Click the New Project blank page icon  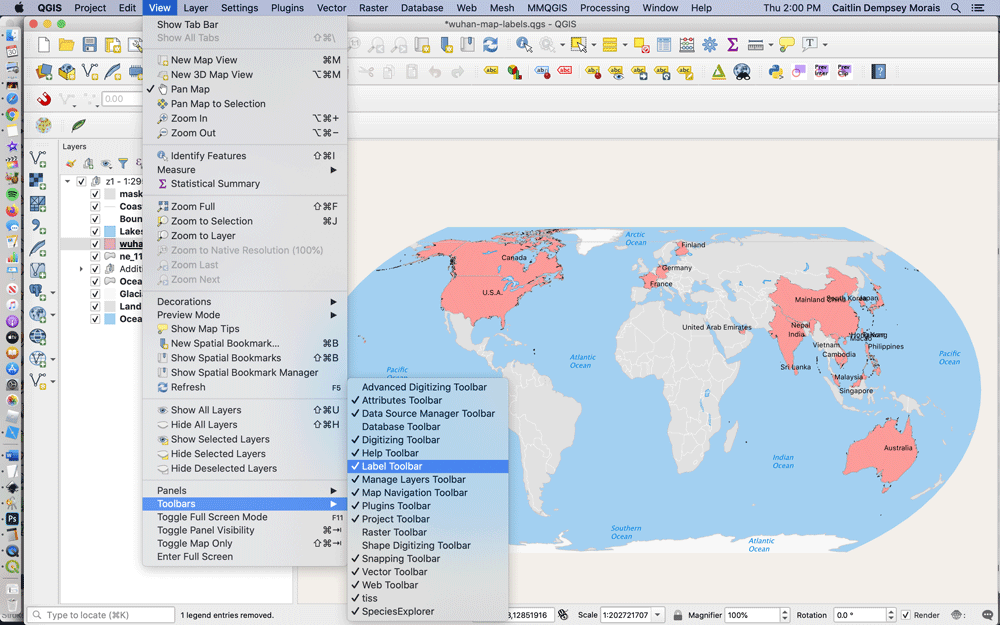point(43,45)
